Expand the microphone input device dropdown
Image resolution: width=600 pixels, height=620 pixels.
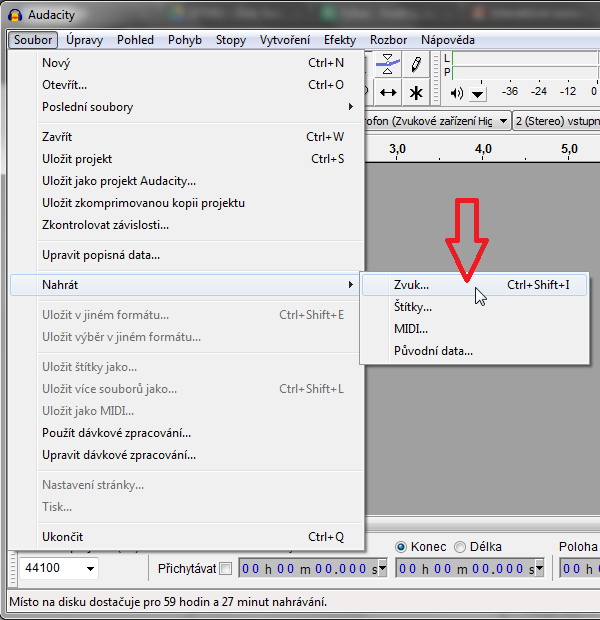503,121
